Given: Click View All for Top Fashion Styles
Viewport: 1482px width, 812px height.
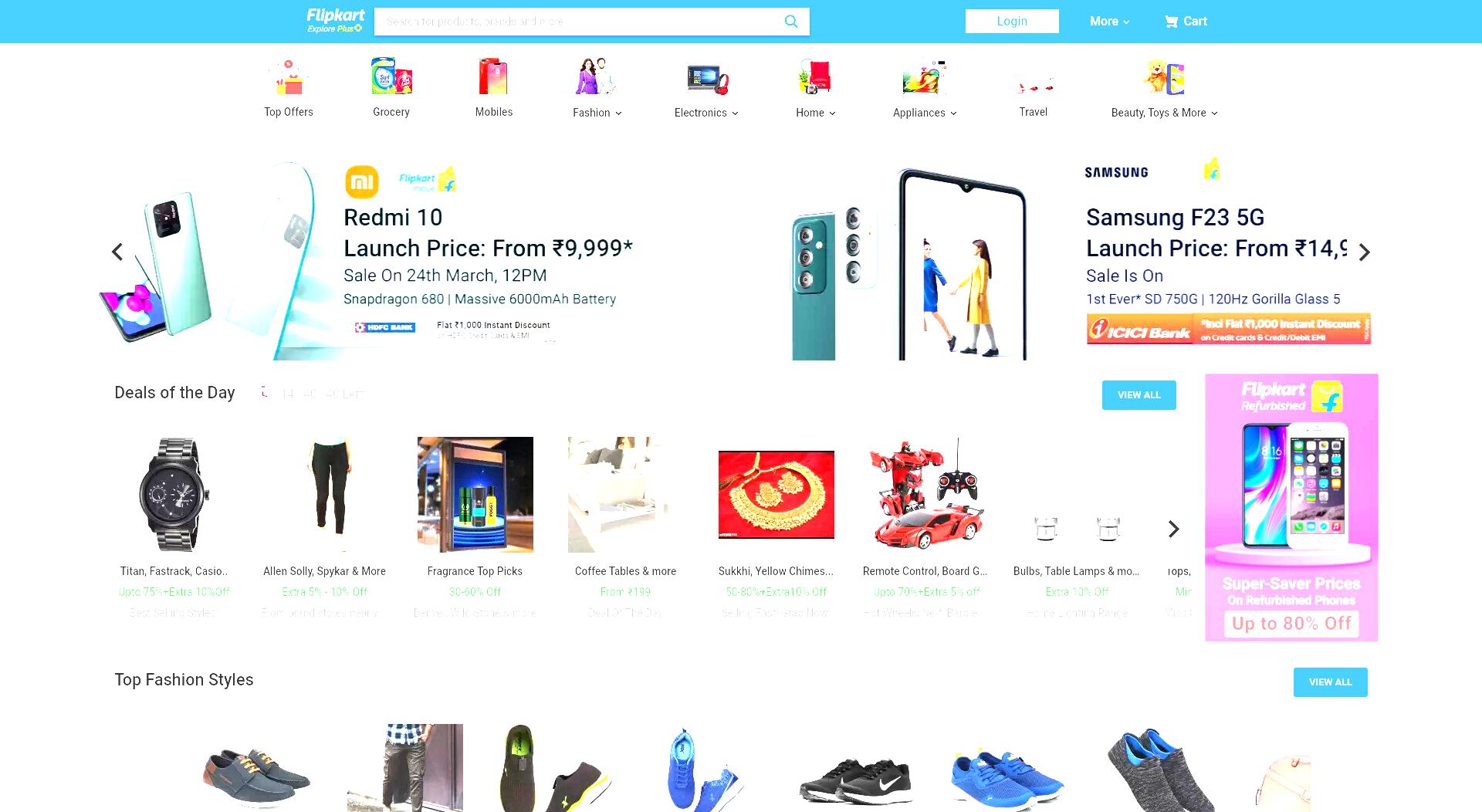Looking at the screenshot, I should click(1331, 682).
